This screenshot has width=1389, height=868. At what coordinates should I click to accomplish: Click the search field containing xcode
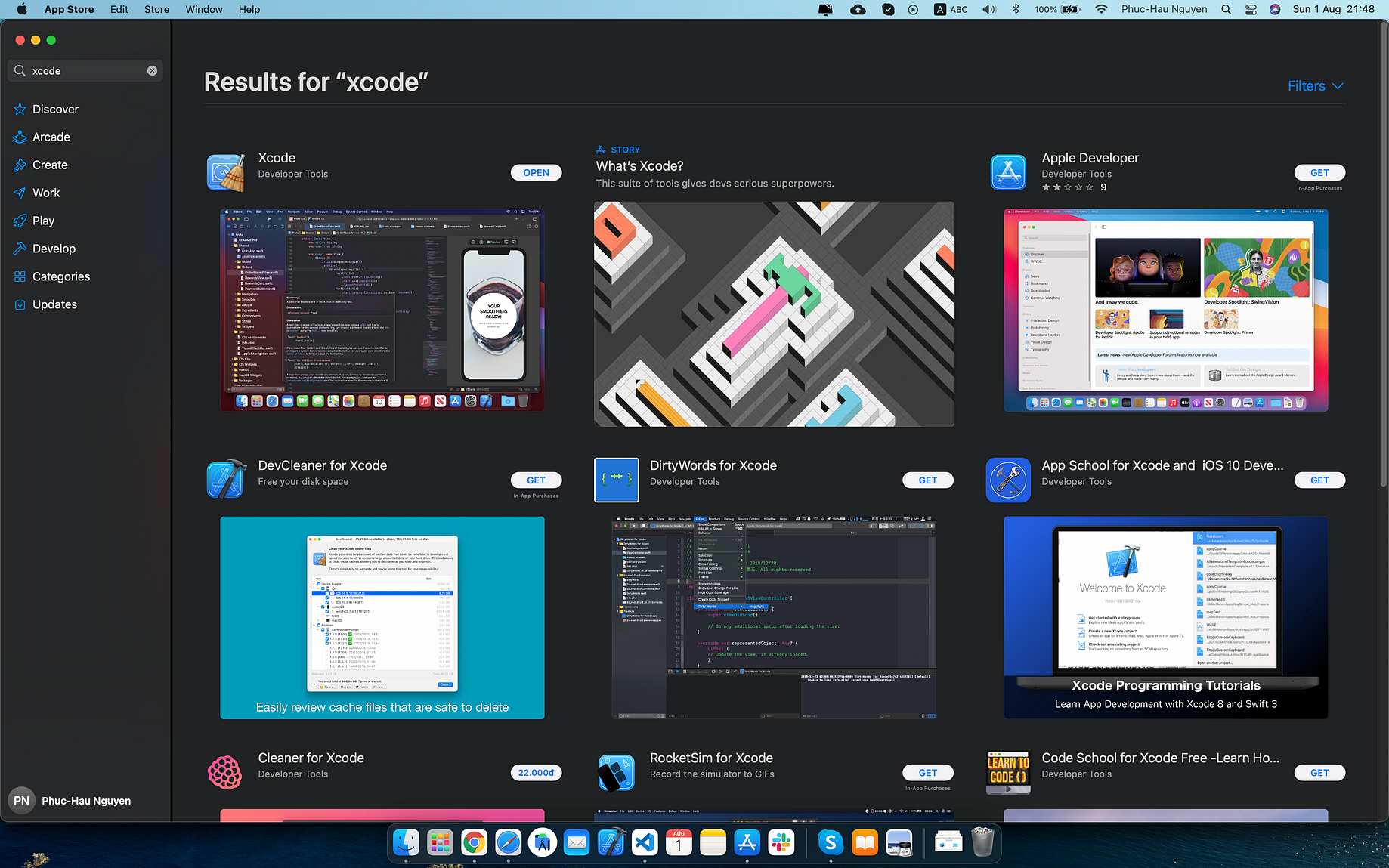pyautogui.click(x=85, y=70)
